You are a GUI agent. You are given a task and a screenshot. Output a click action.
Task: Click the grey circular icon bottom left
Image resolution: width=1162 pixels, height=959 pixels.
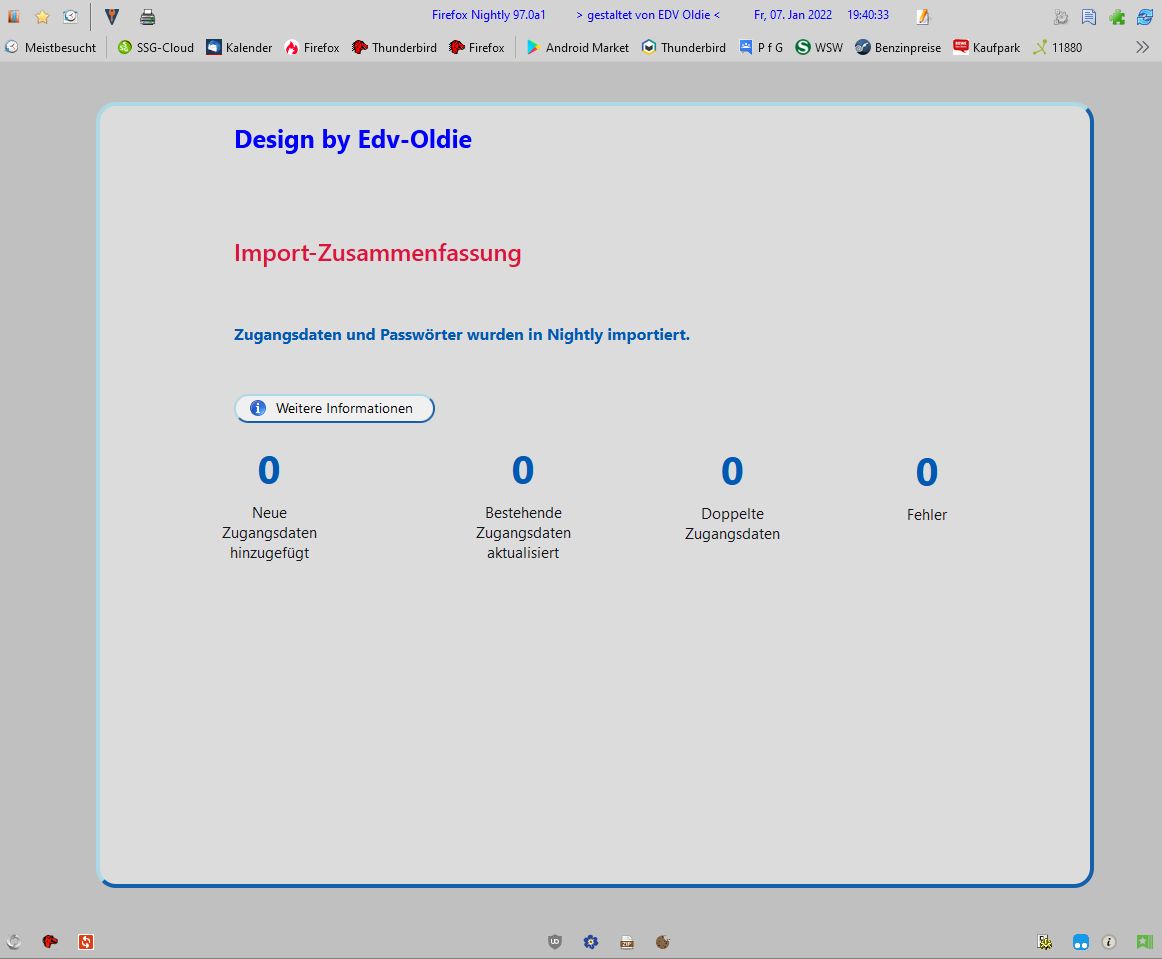coord(14,942)
